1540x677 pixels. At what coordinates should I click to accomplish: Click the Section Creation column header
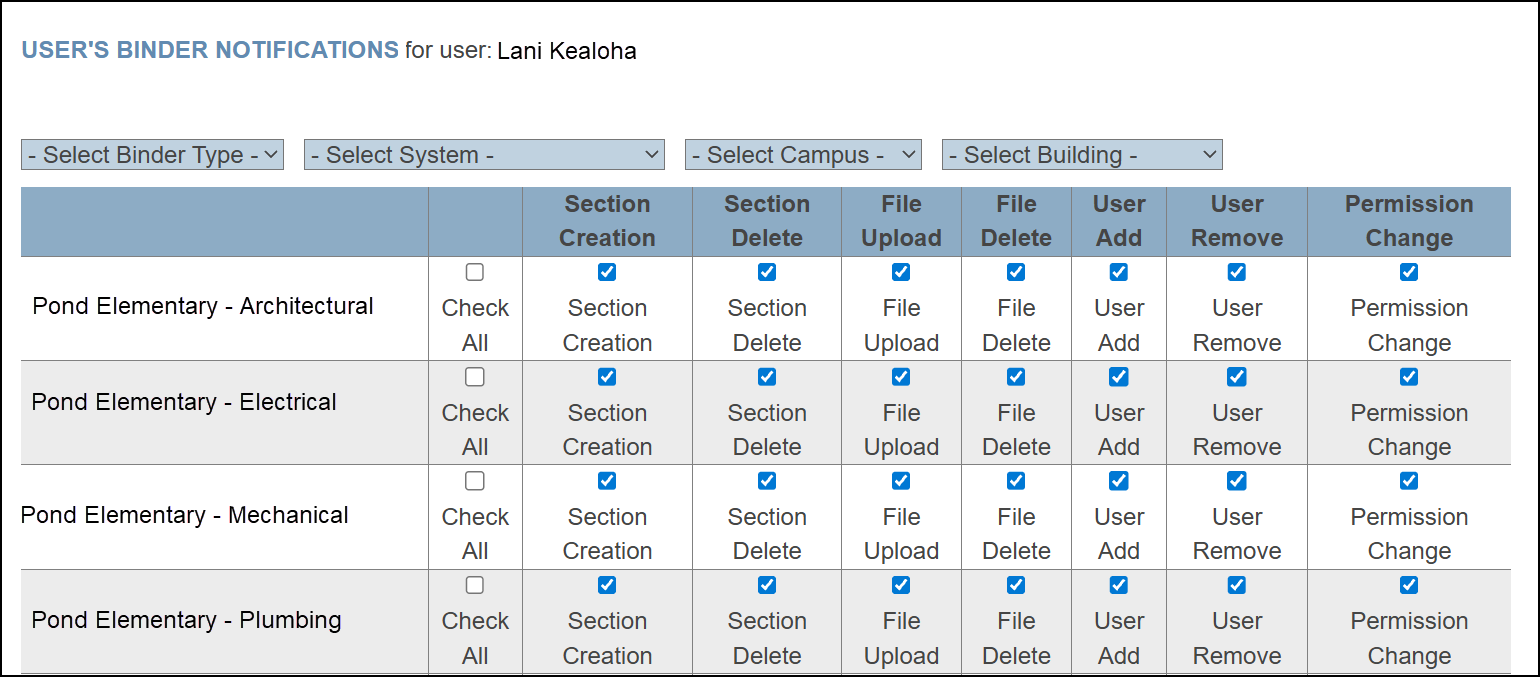[607, 221]
